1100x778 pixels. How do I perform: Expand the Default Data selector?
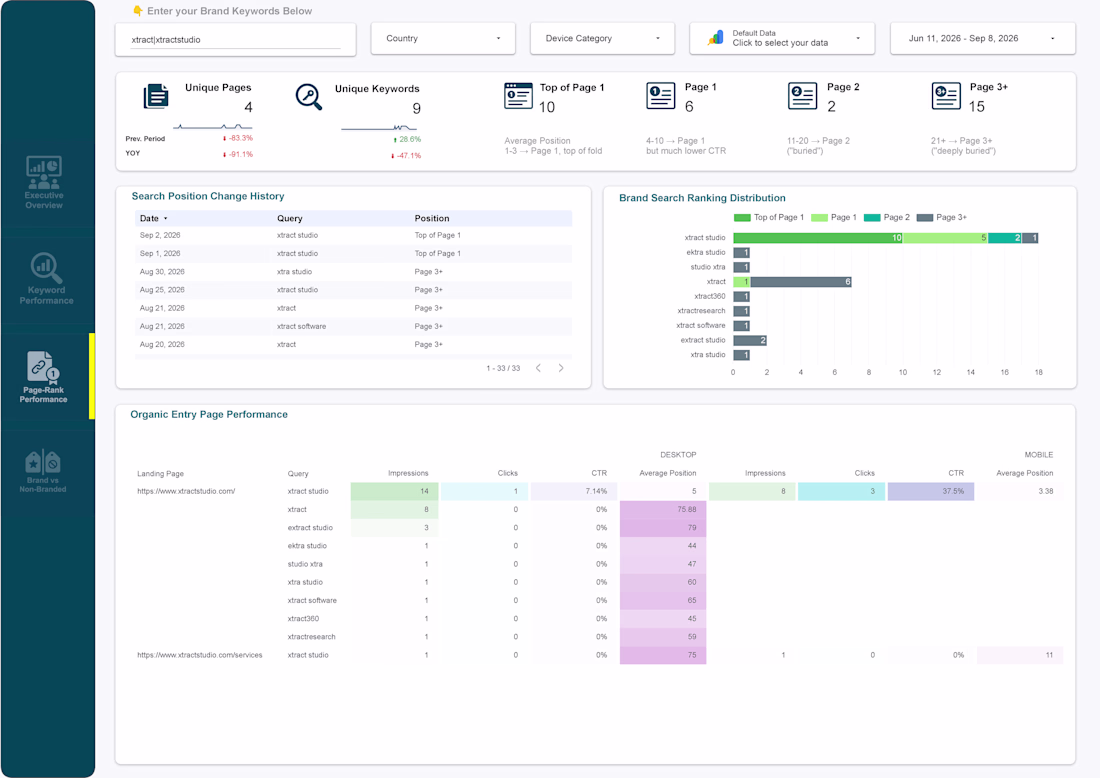coord(782,39)
